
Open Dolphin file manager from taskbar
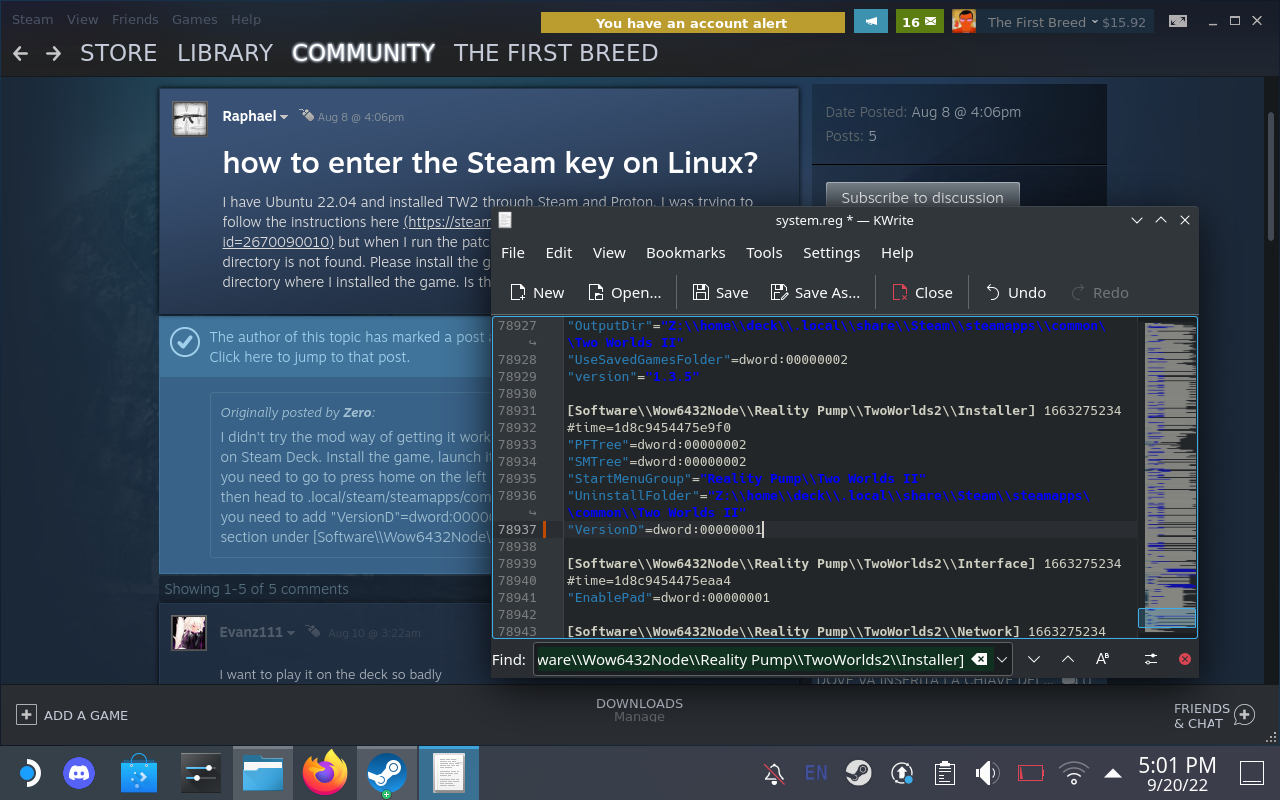pyautogui.click(x=263, y=773)
